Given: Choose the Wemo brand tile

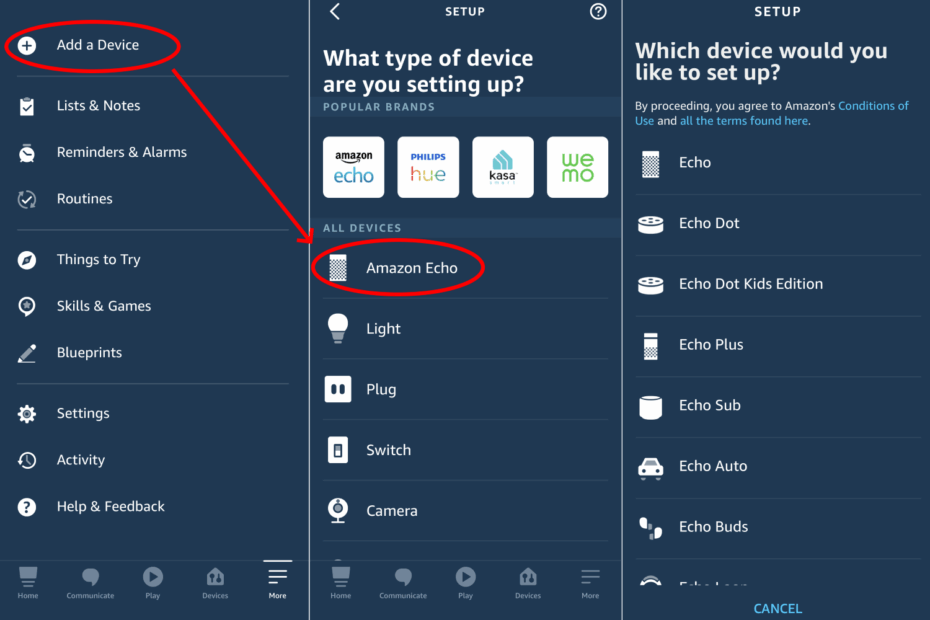Looking at the screenshot, I should 578,167.
